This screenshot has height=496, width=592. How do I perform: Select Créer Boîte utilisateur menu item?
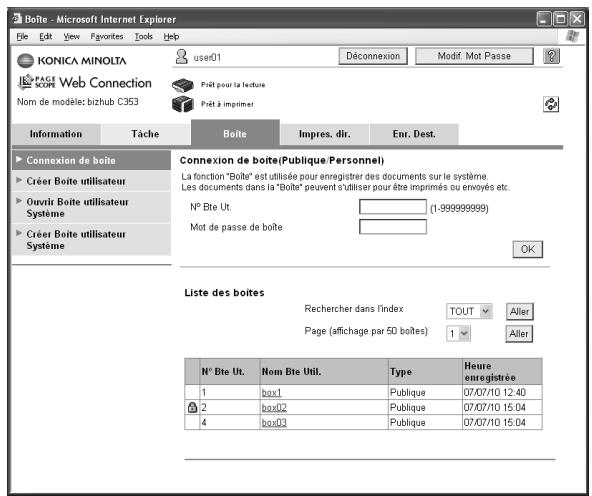(x=91, y=181)
